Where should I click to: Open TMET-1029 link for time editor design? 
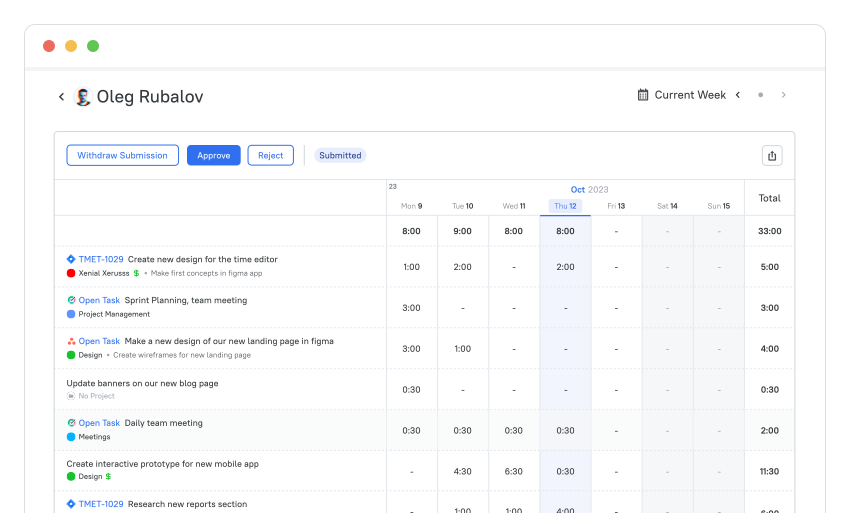tap(101, 259)
